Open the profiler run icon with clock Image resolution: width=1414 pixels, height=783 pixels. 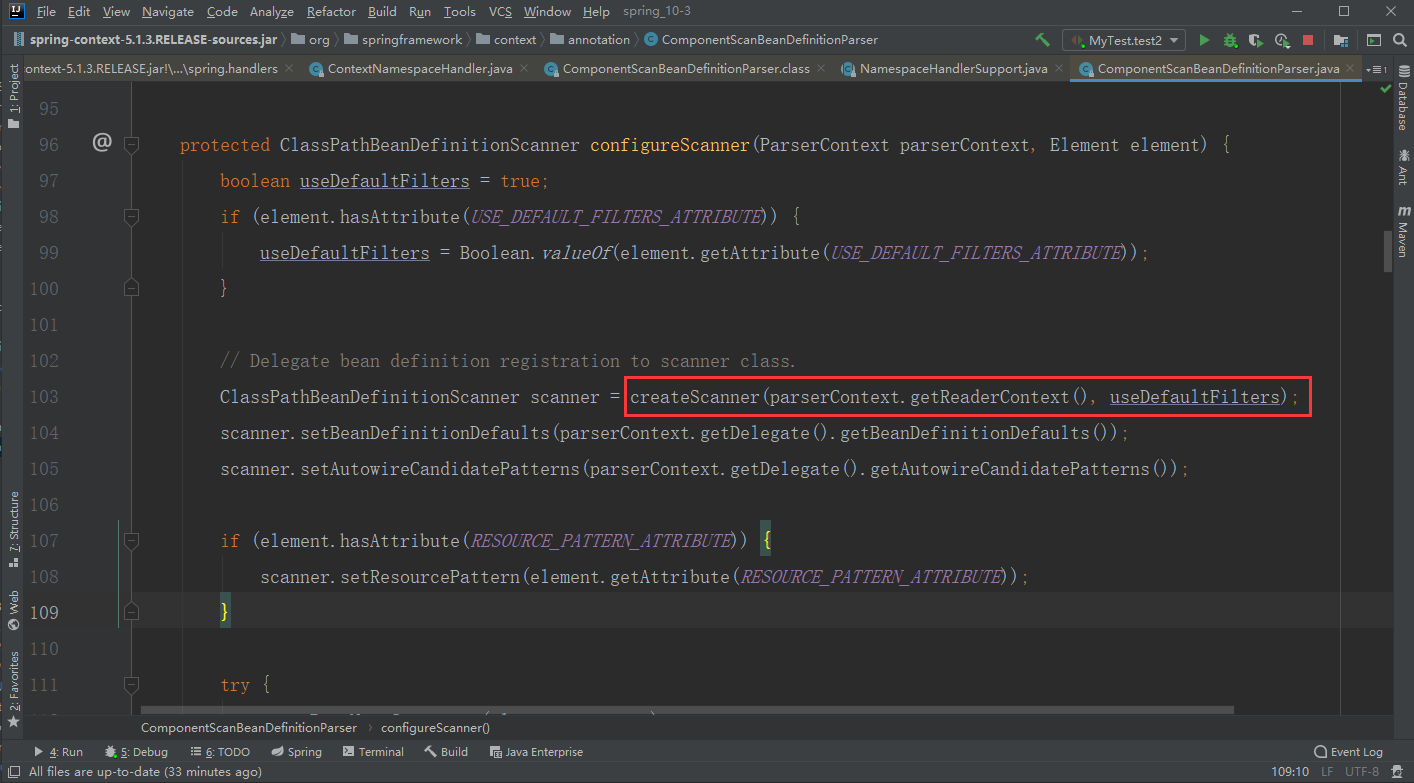click(1282, 40)
